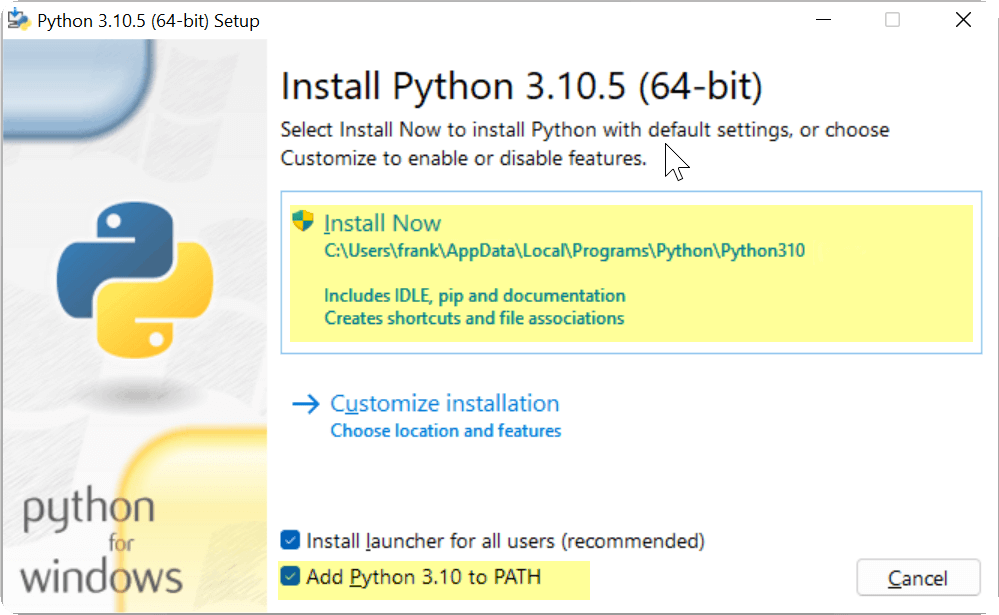Click the install path C:\Users\frank\AppData text
The height and width of the screenshot is (615, 999).
(x=564, y=250)
